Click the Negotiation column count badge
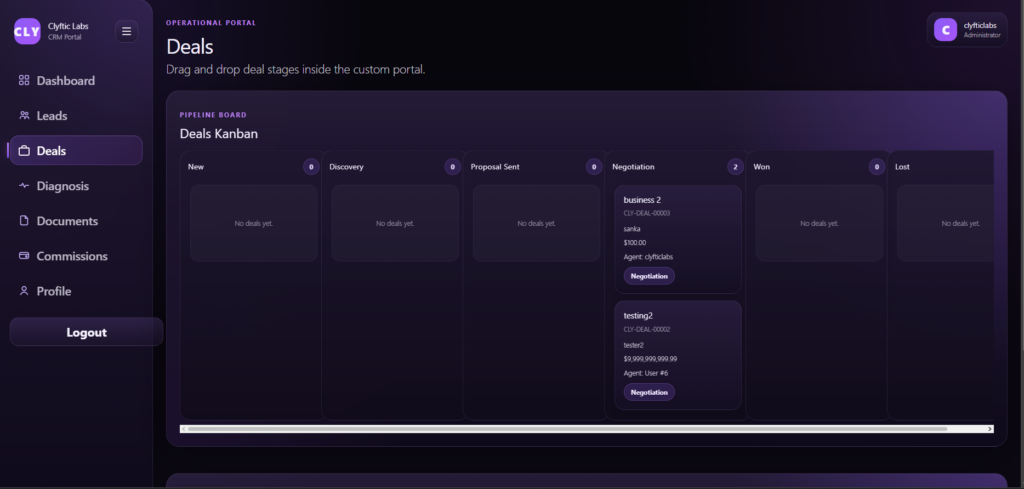The image size is (1024, 489). tap(736, 167)
